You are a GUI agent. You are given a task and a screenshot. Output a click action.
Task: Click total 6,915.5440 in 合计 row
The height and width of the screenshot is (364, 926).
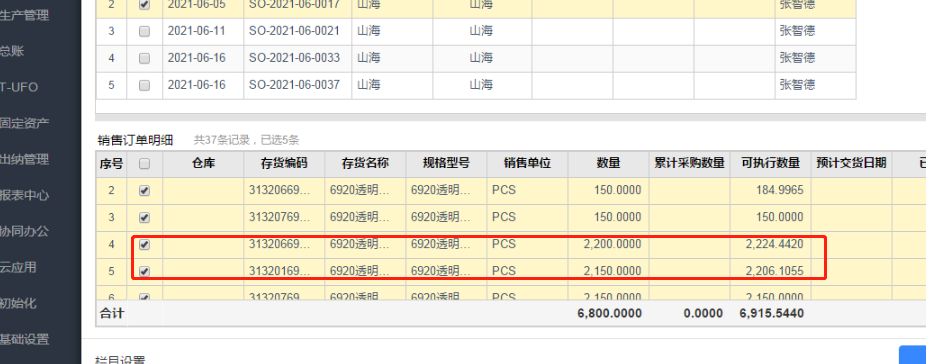coord(771,313)
